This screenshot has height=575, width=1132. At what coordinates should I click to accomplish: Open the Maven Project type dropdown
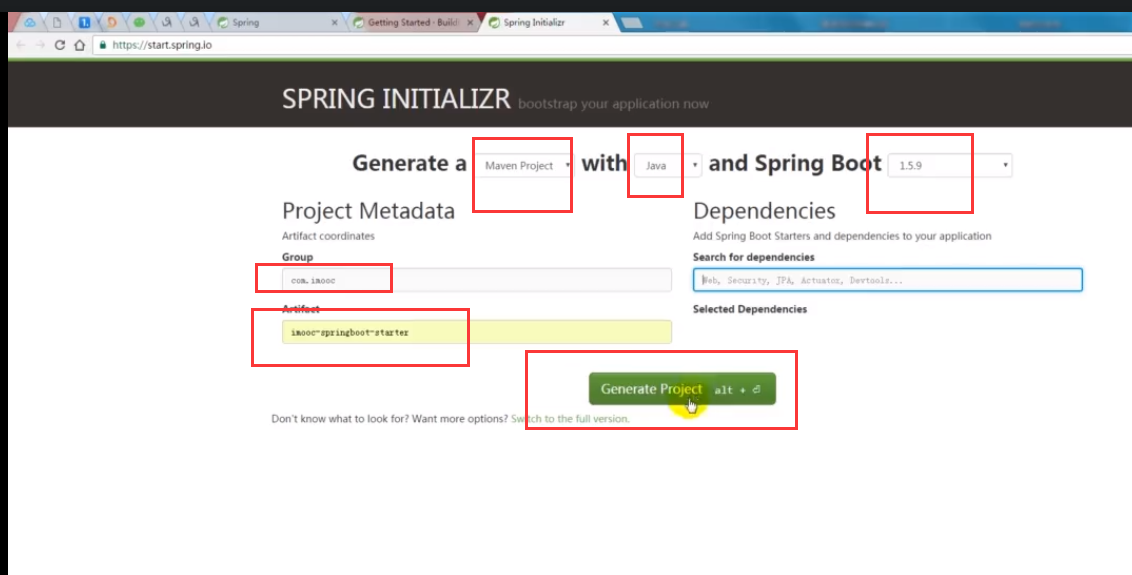[x=524, y=165]
